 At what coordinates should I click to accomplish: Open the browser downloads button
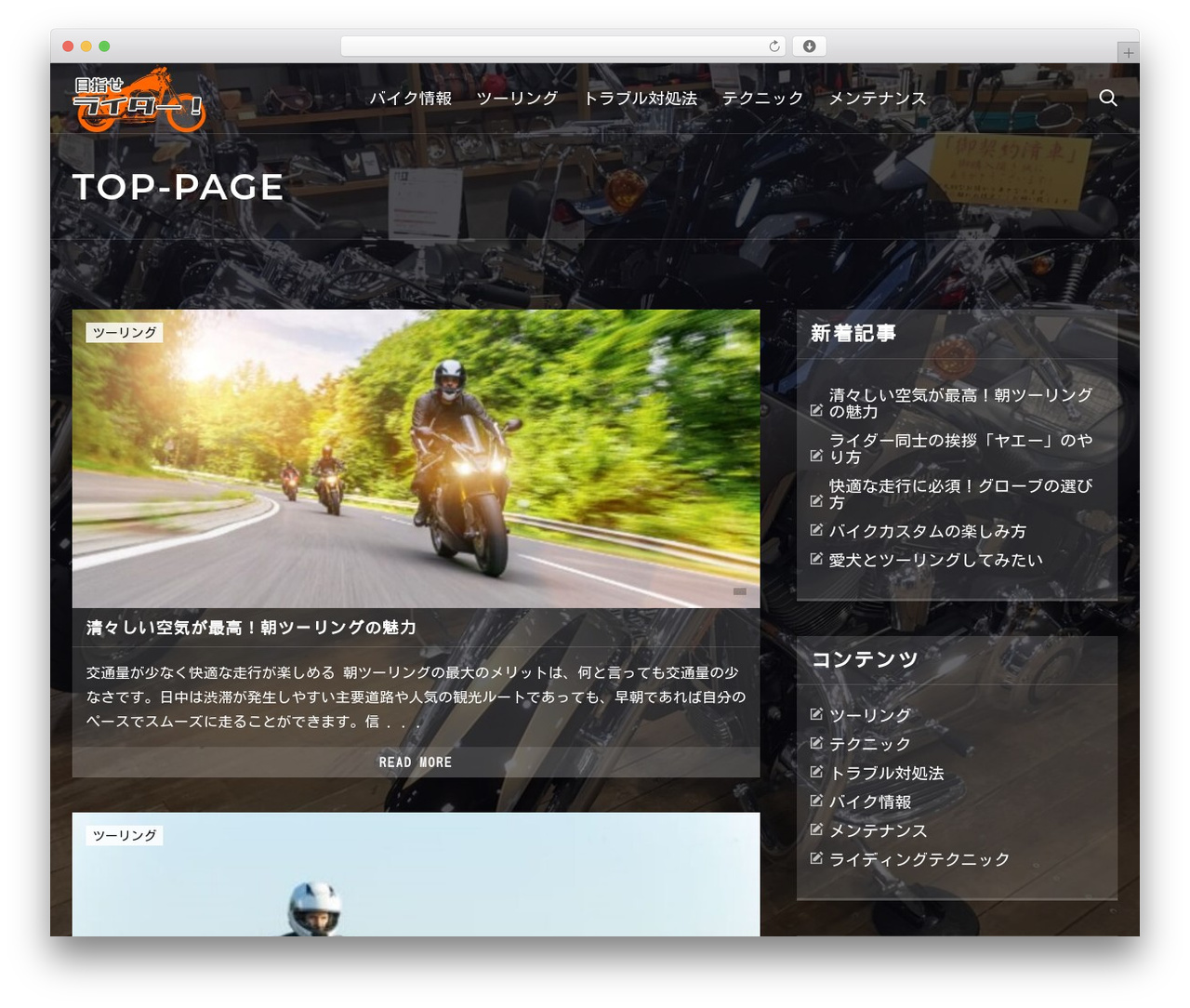(809, 46)
